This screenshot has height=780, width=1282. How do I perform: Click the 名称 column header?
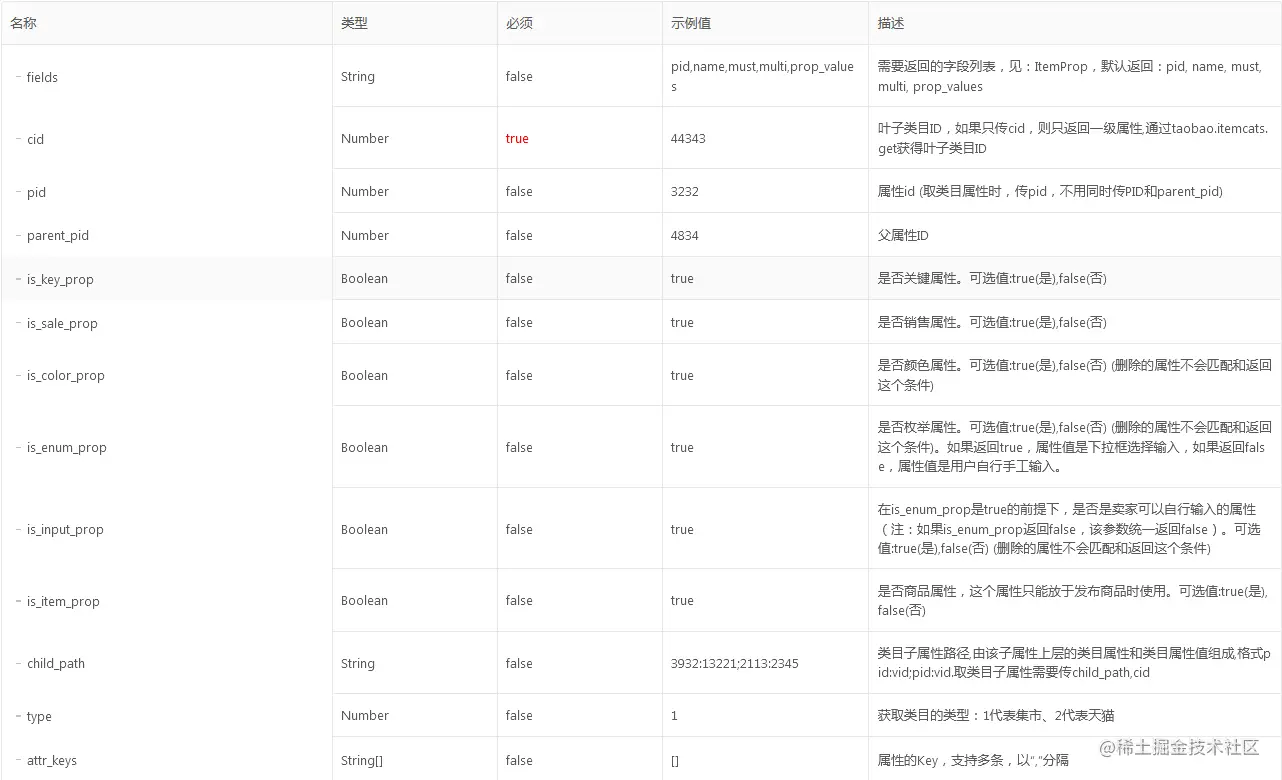point(23,22)
